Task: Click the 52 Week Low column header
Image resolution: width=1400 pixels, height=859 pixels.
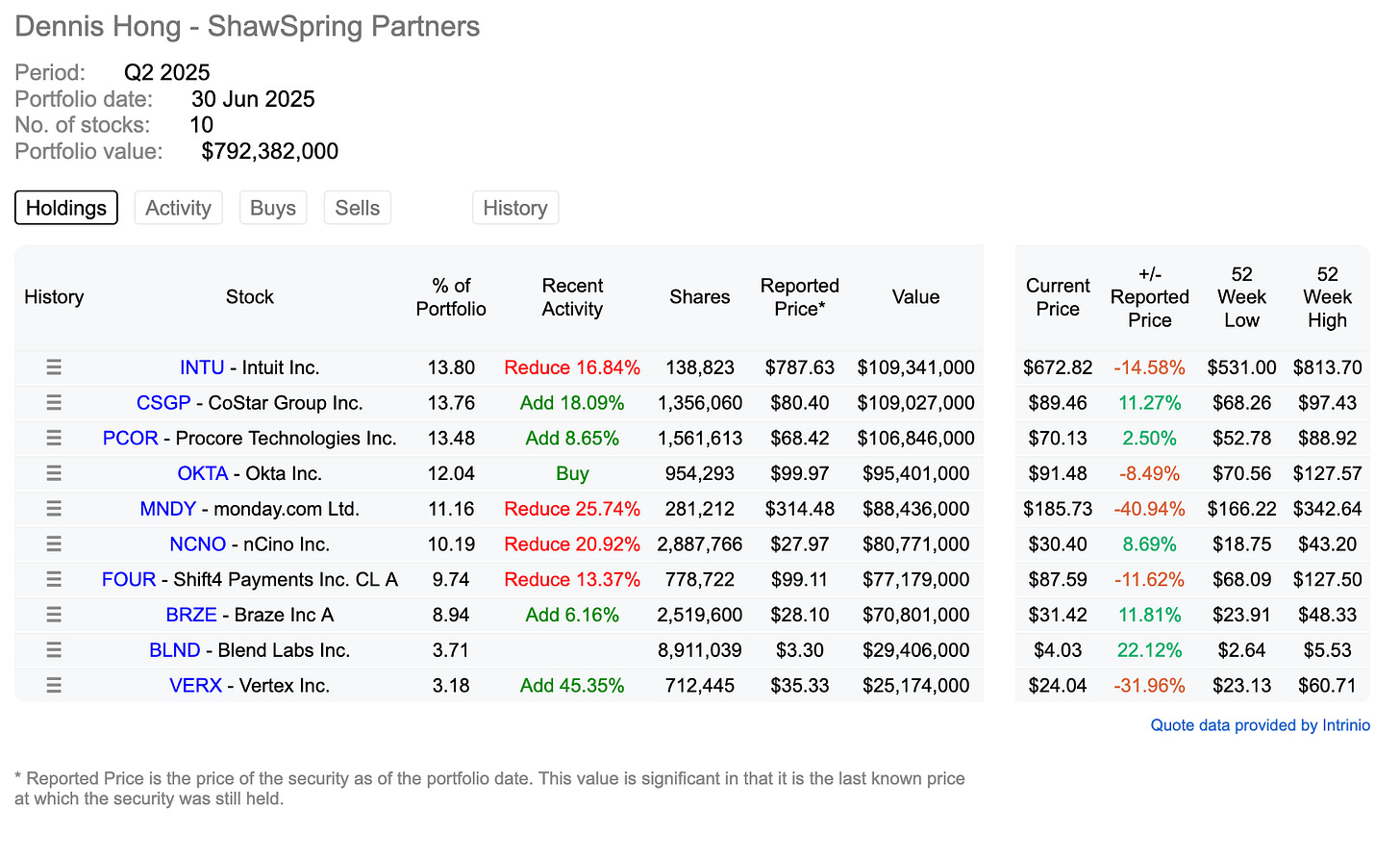Action: (1241, 297)
